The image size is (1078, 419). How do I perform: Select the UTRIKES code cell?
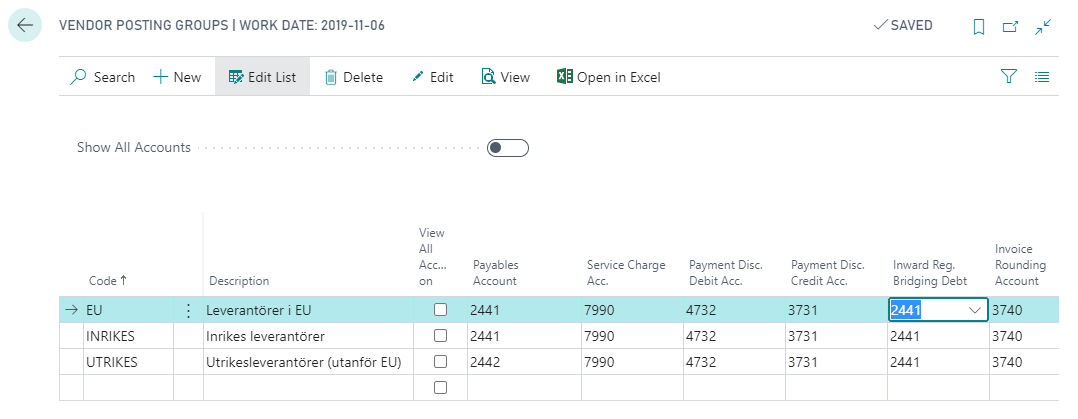pyautogui.click(x=128, y=363)
